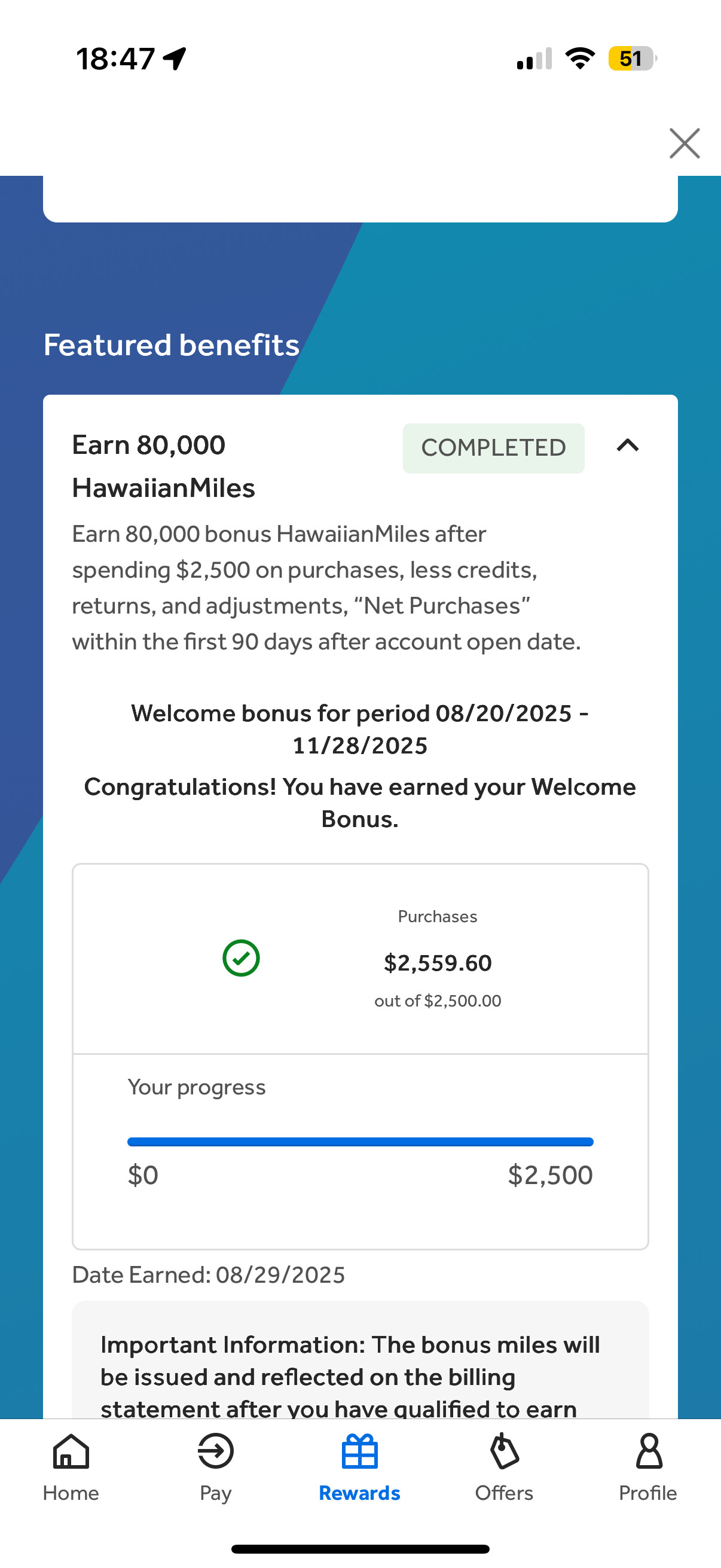Viewport: 721px width, 1568px height.
Task: Open the Profile person icon
Action: click(x=649, y=1451)
